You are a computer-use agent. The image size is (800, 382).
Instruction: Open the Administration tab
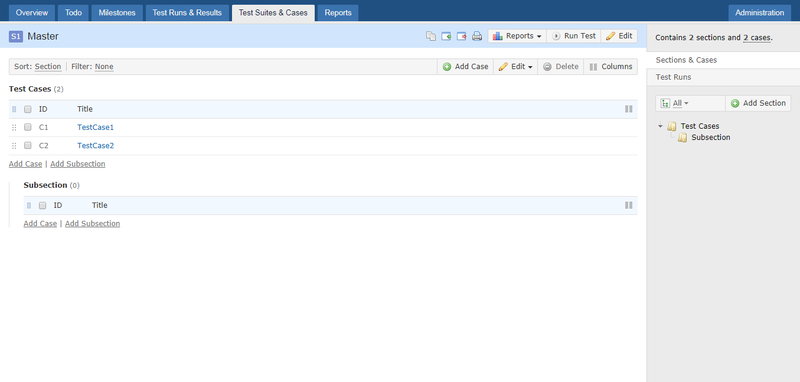point(760,13)
